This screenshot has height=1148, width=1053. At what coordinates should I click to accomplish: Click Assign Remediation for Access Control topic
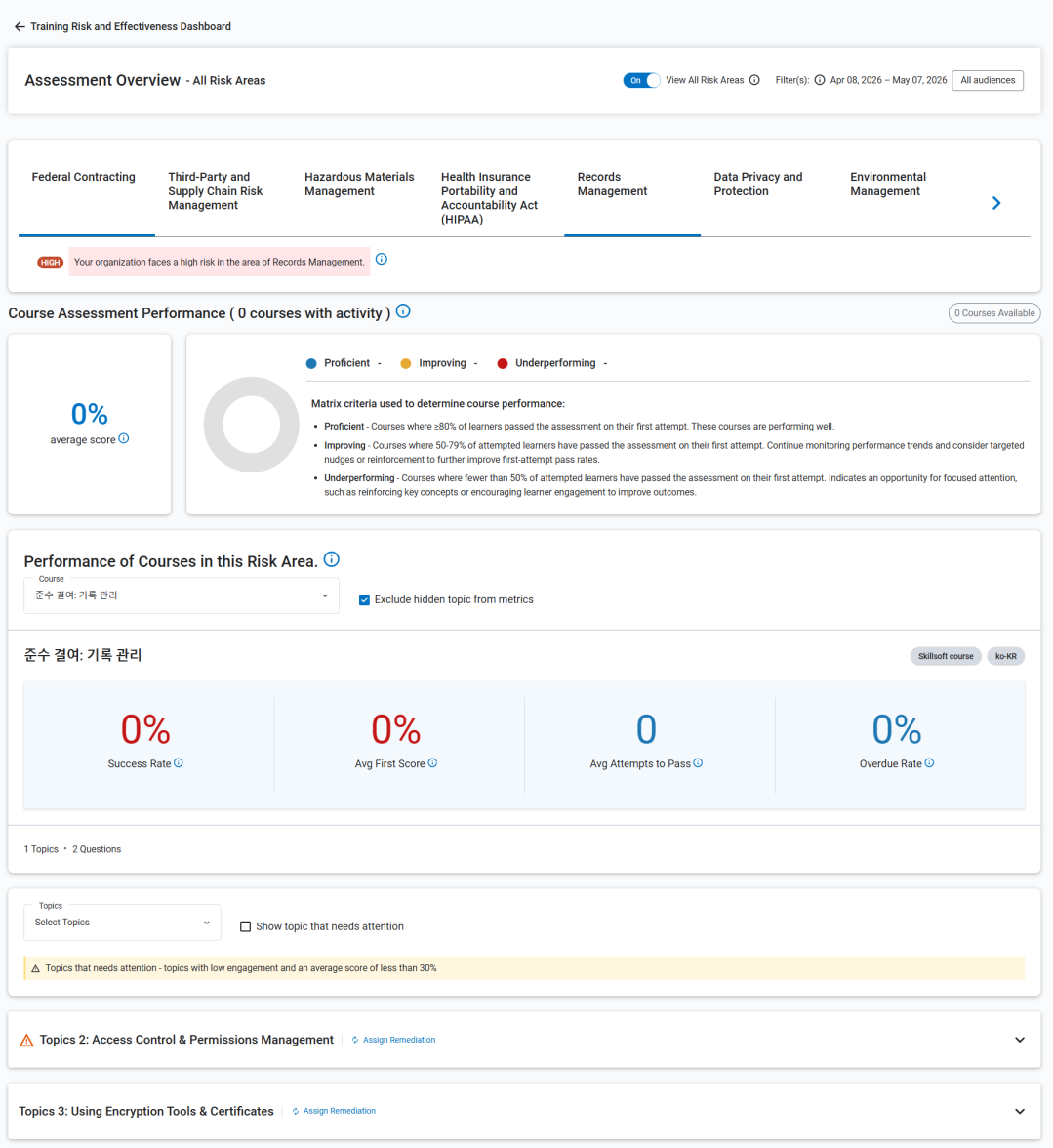tap(399, 1040)
